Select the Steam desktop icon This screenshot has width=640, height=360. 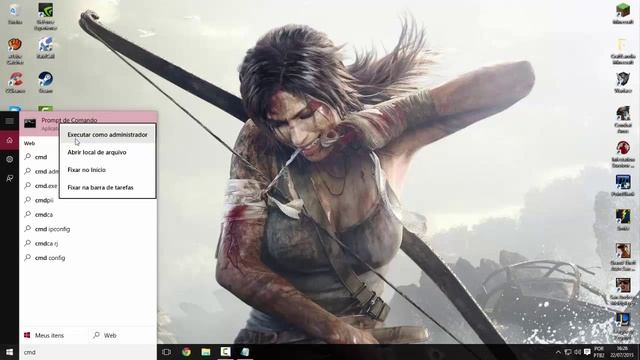[x=45, y=82]
